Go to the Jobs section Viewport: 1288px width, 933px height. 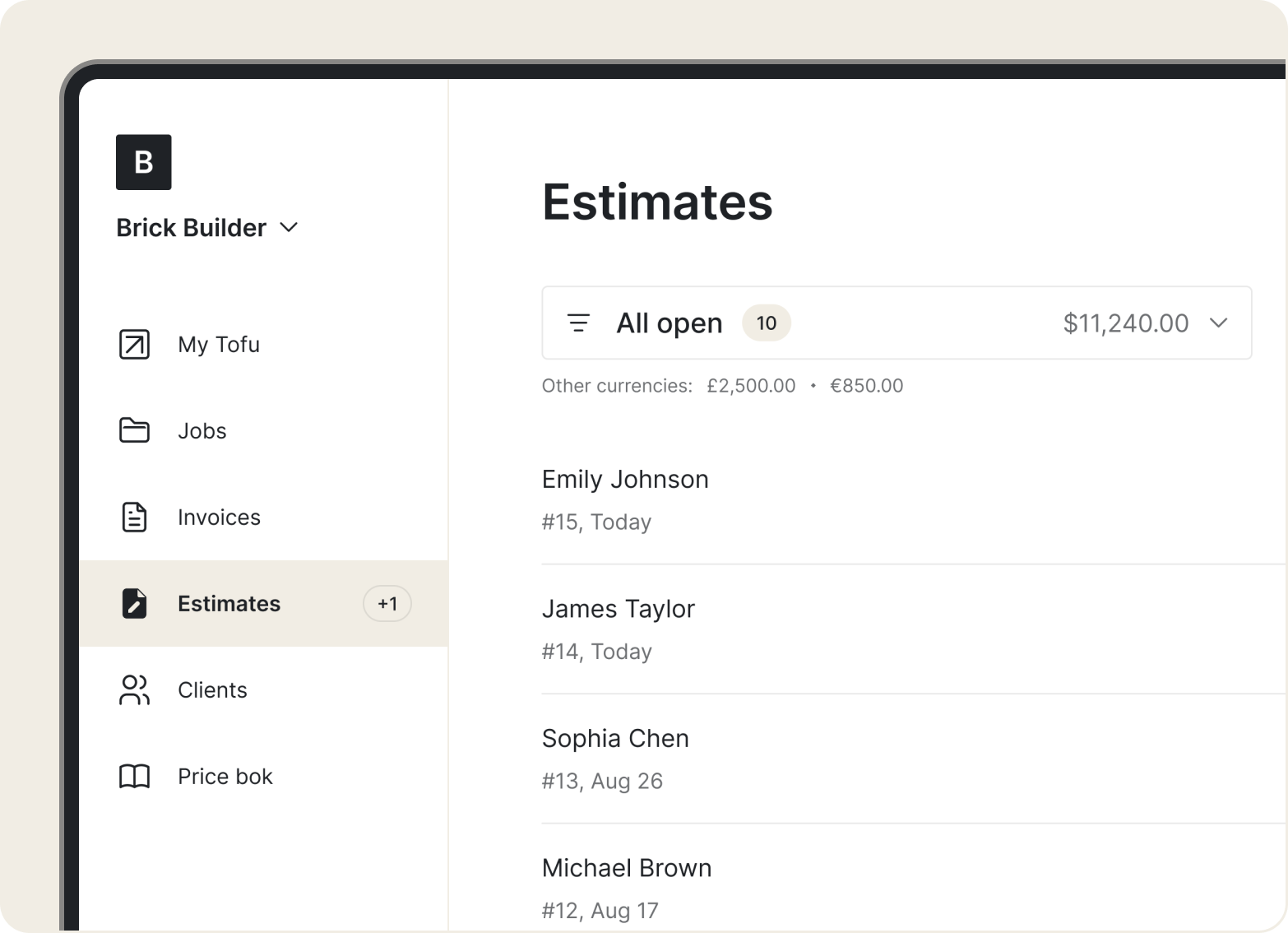(263, 430)
